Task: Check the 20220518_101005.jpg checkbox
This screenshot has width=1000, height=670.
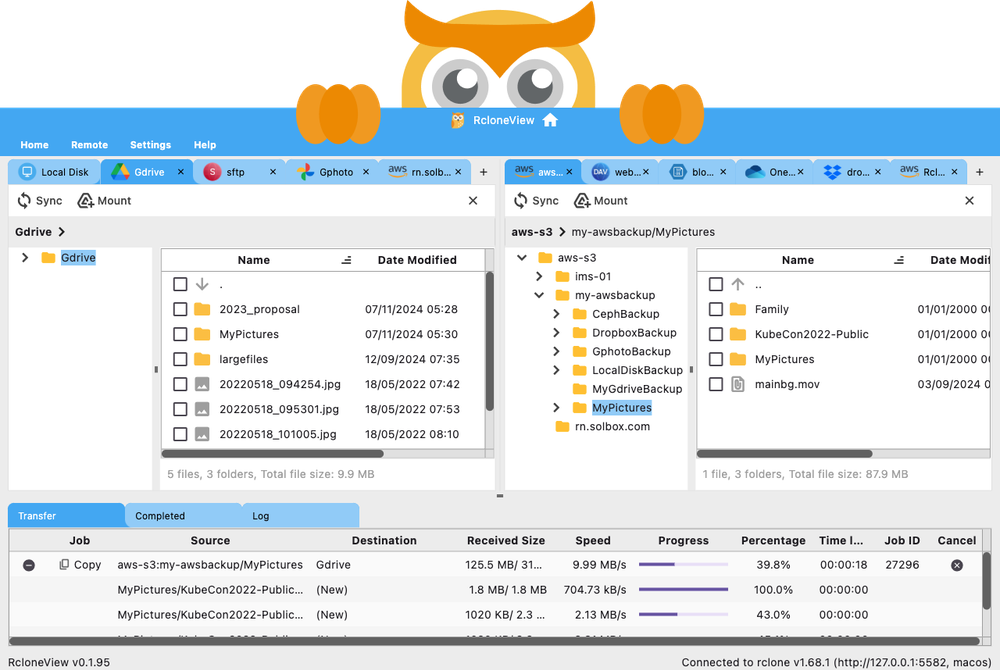Action: tap(180, 434)
